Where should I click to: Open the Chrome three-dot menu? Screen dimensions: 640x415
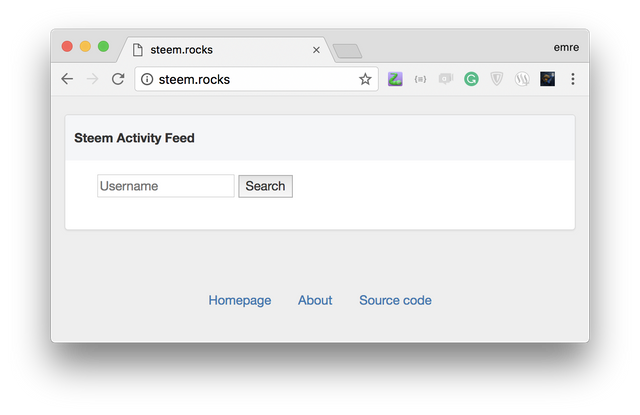[x=573, y=79]
